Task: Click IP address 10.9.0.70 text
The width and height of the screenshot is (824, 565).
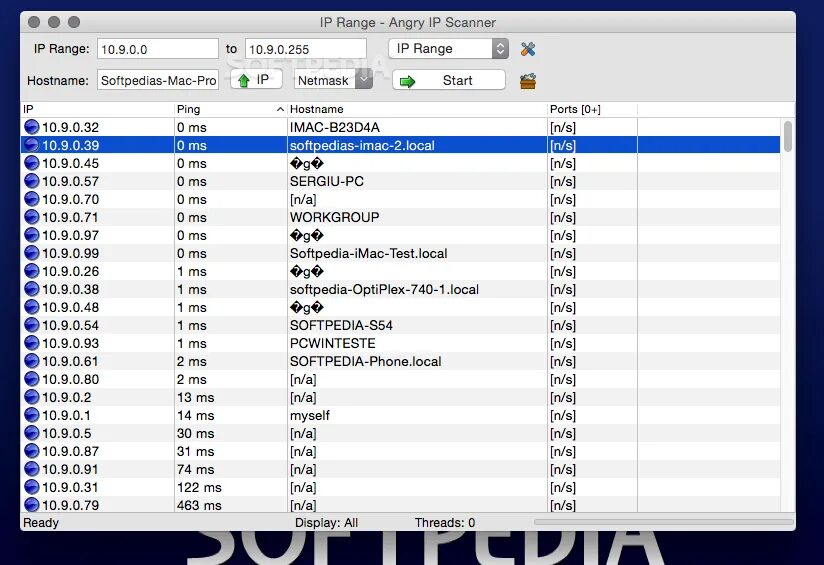Action: pyautogui.click(x=70, y=199)
